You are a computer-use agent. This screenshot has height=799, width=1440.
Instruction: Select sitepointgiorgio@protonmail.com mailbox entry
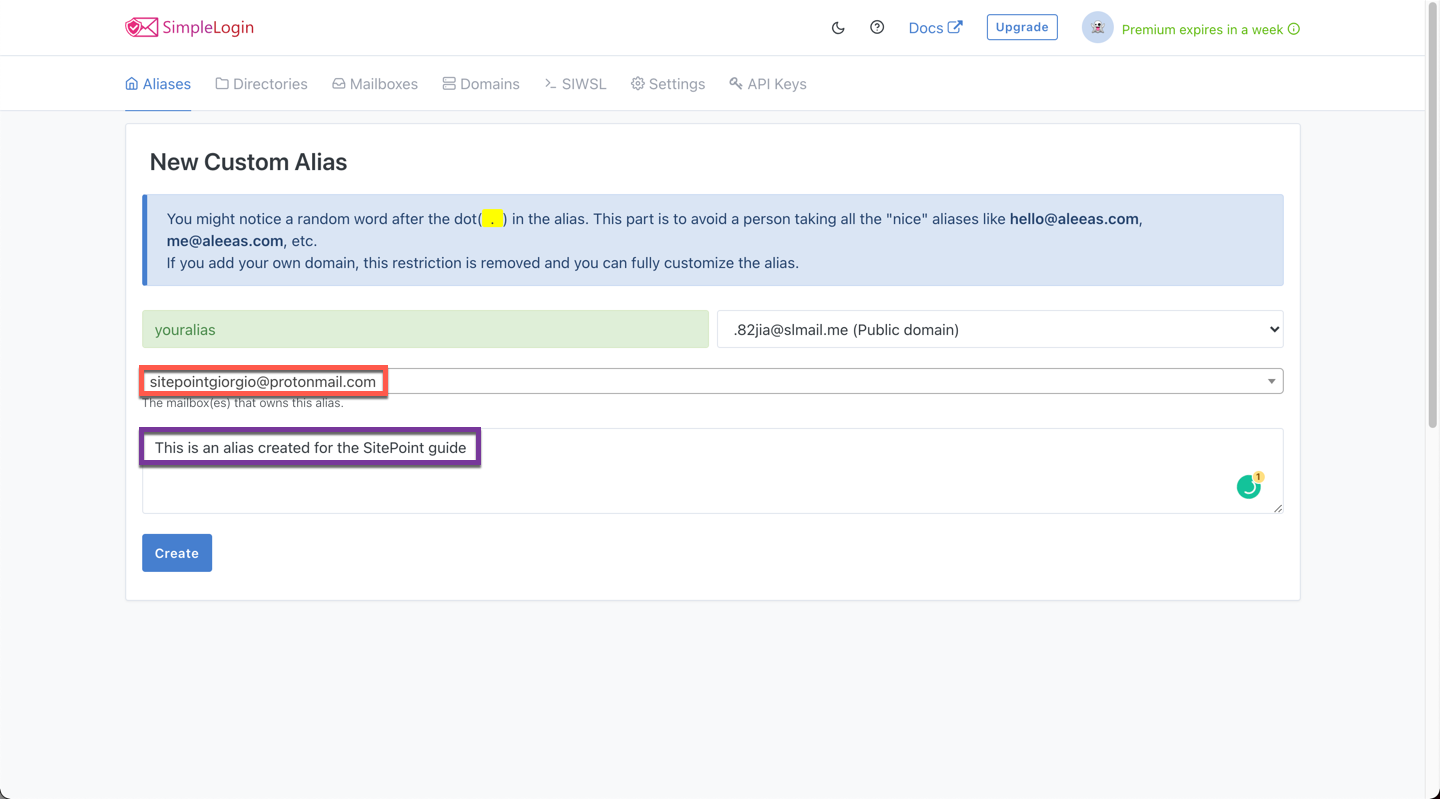pyautogui.click(x=263, y=381)
